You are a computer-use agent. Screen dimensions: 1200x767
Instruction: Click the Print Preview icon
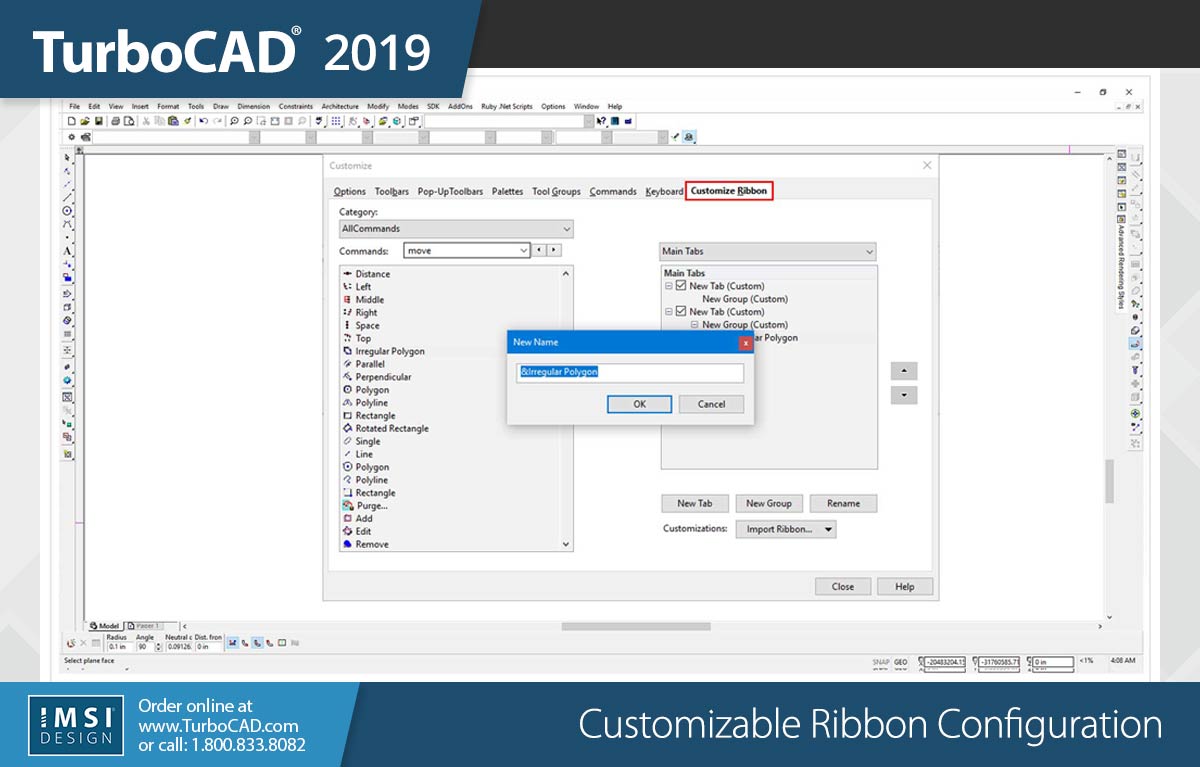[x=128, y=121]
